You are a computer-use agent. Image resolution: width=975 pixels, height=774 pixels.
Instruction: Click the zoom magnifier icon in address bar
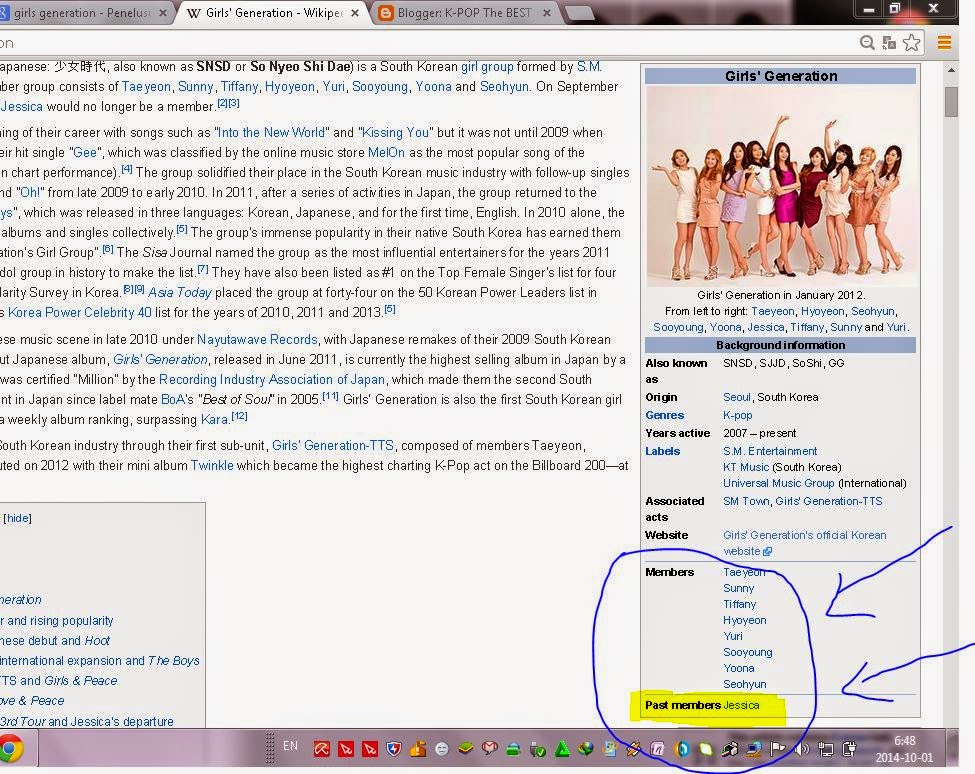pyautogui.click(x=867, y=42)
